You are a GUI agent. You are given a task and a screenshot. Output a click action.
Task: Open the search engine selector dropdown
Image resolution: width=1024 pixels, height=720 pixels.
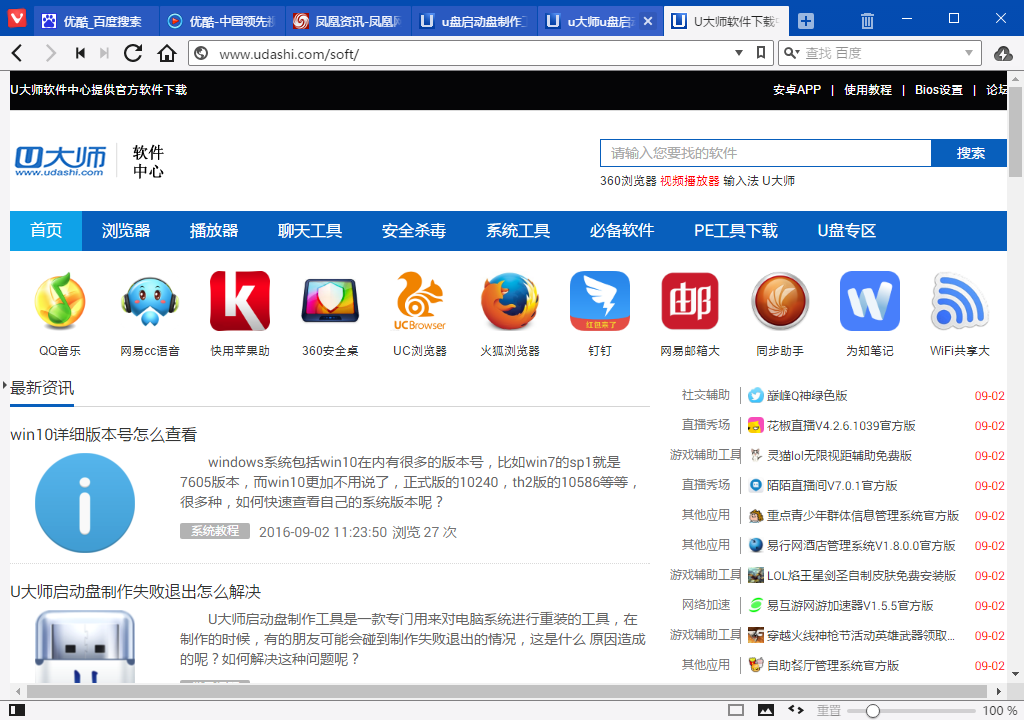[x=792, y=53]
